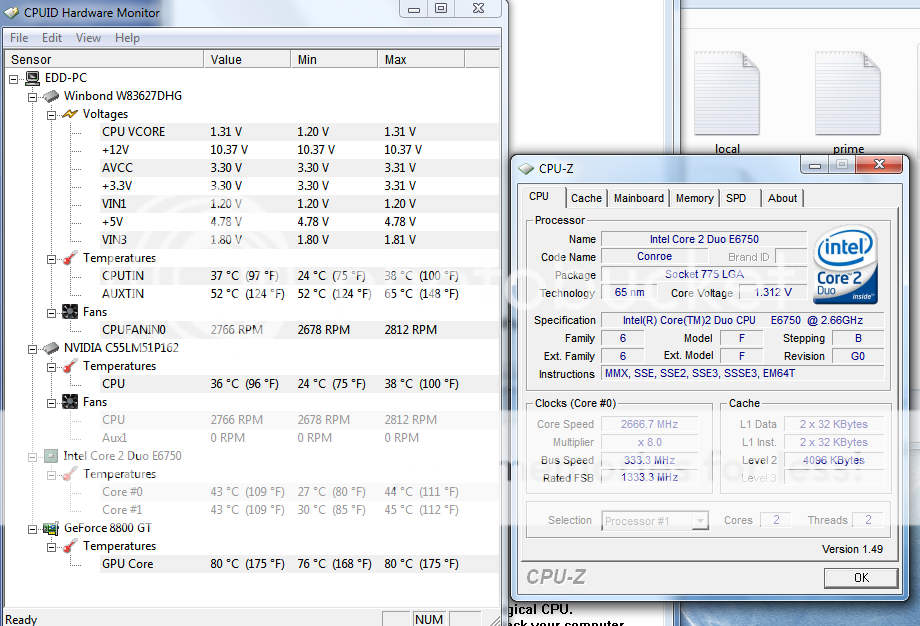This screenshot has height=626, width=920.
Task: Click the EDD-PC computer icon
Action: [32, 78]
